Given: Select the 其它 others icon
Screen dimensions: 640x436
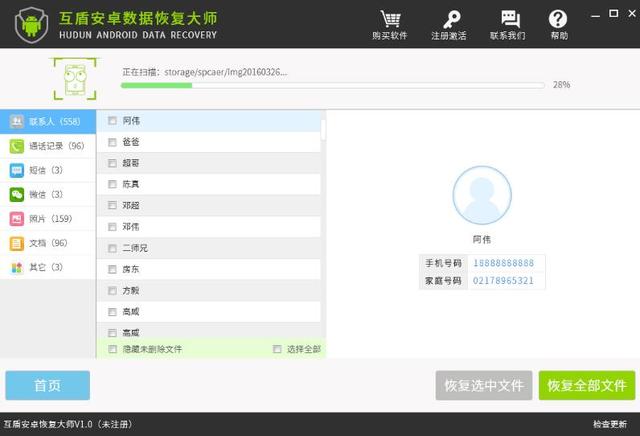Looking at the screenshot, I should click(x=17, y=267).
